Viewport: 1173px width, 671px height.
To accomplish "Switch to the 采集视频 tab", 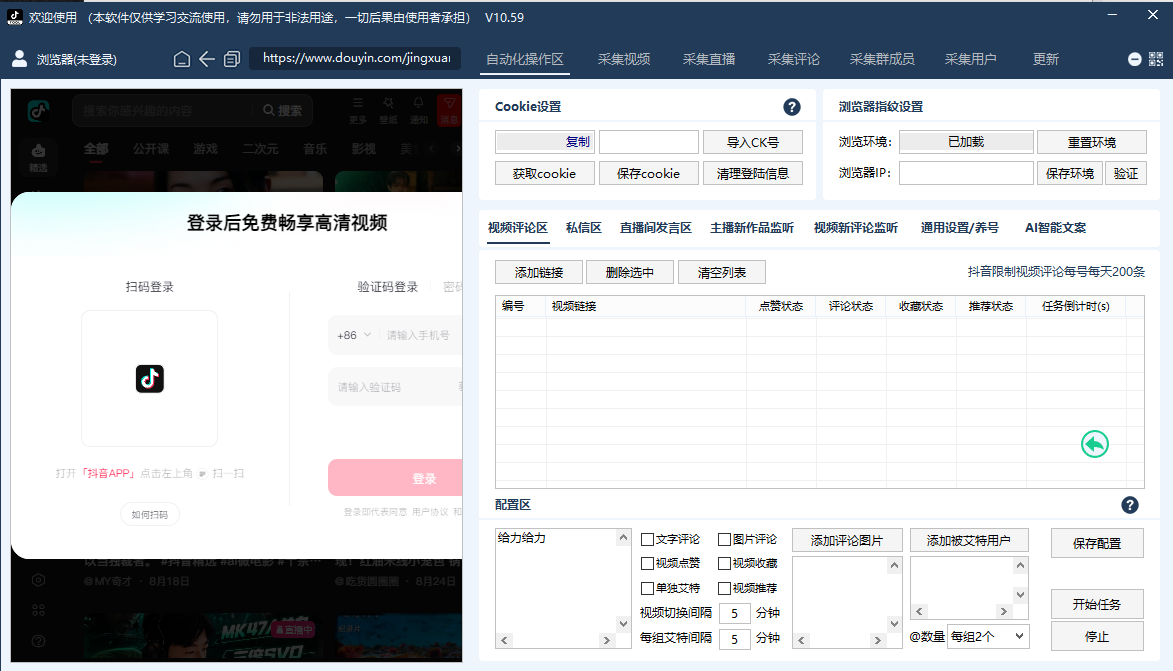I will click(624, 59).
